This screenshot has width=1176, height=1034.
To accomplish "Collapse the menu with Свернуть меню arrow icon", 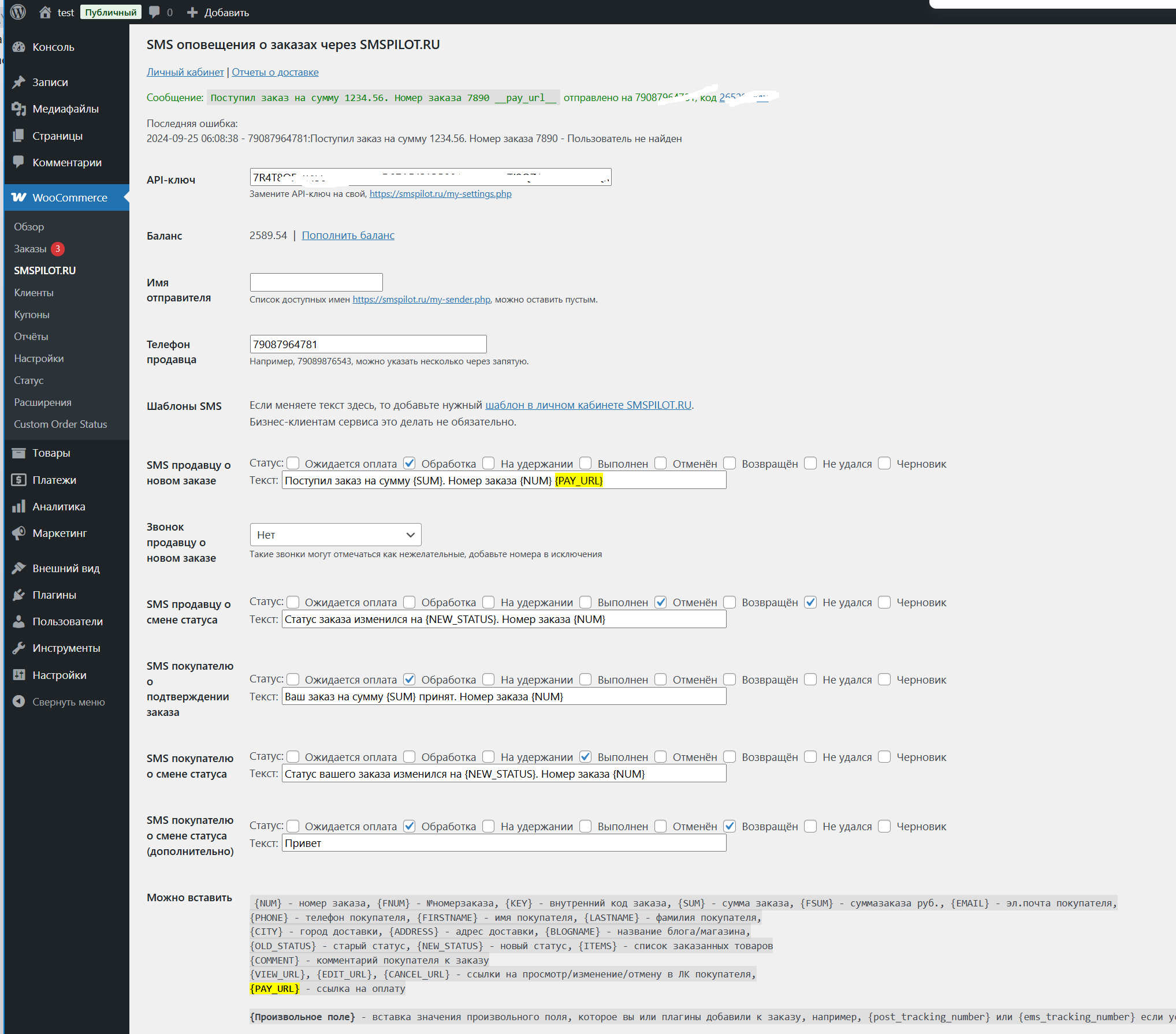I will pyautogui.click(x=18, y=701).
